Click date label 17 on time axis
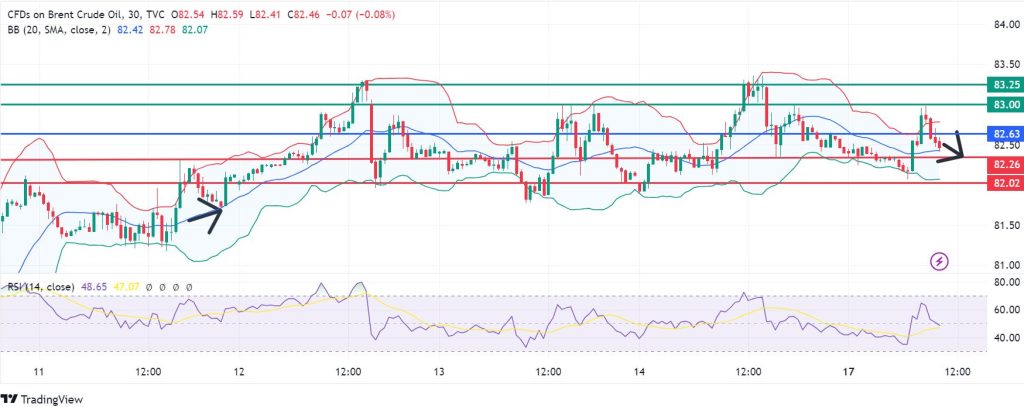Screen dimensions: 1024x407 [x=848, y=372]
